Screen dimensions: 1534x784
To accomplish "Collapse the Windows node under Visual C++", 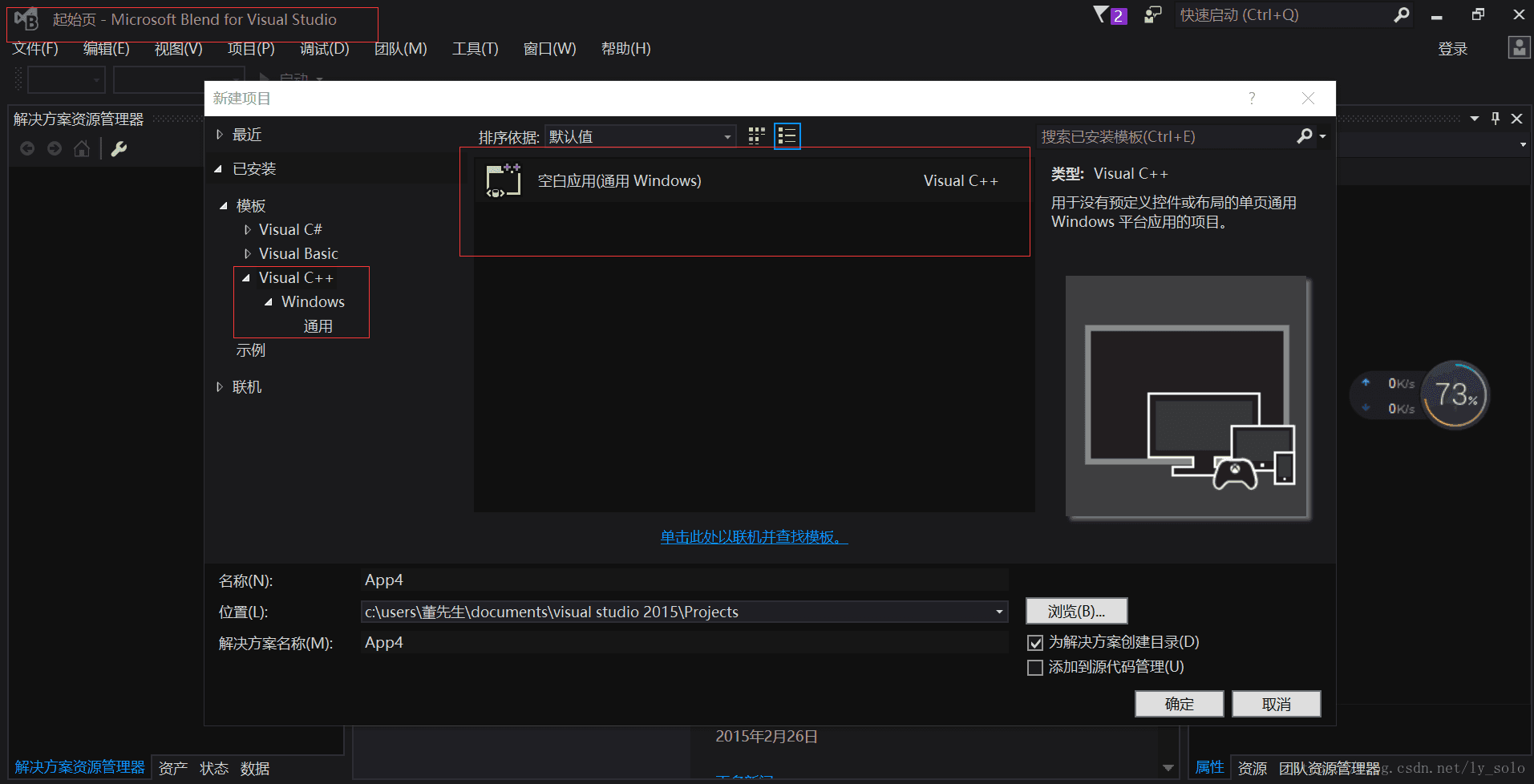I will tap(269, 302).
